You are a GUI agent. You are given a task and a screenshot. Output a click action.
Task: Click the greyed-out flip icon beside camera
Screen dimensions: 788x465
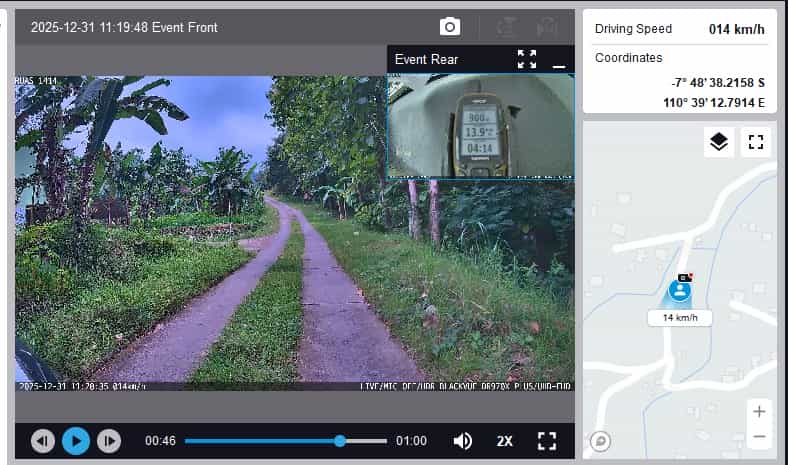(507, 27)
